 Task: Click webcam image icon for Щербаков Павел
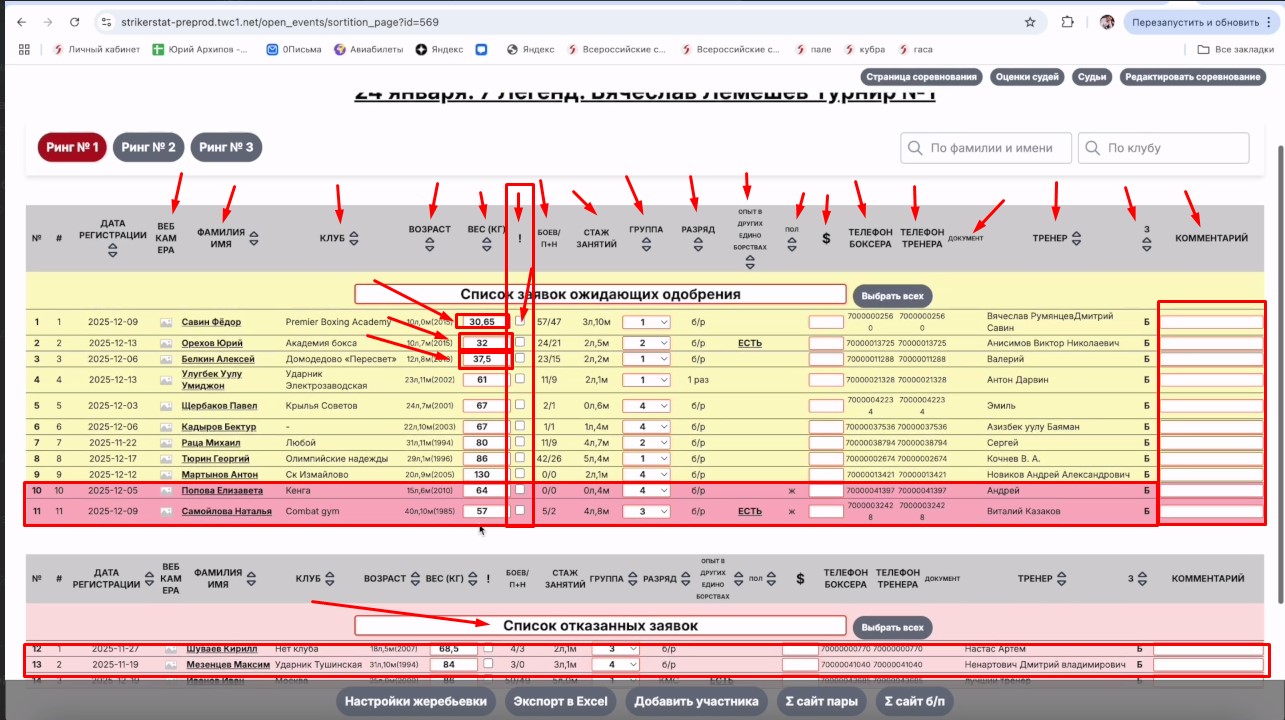pos(166,406)
